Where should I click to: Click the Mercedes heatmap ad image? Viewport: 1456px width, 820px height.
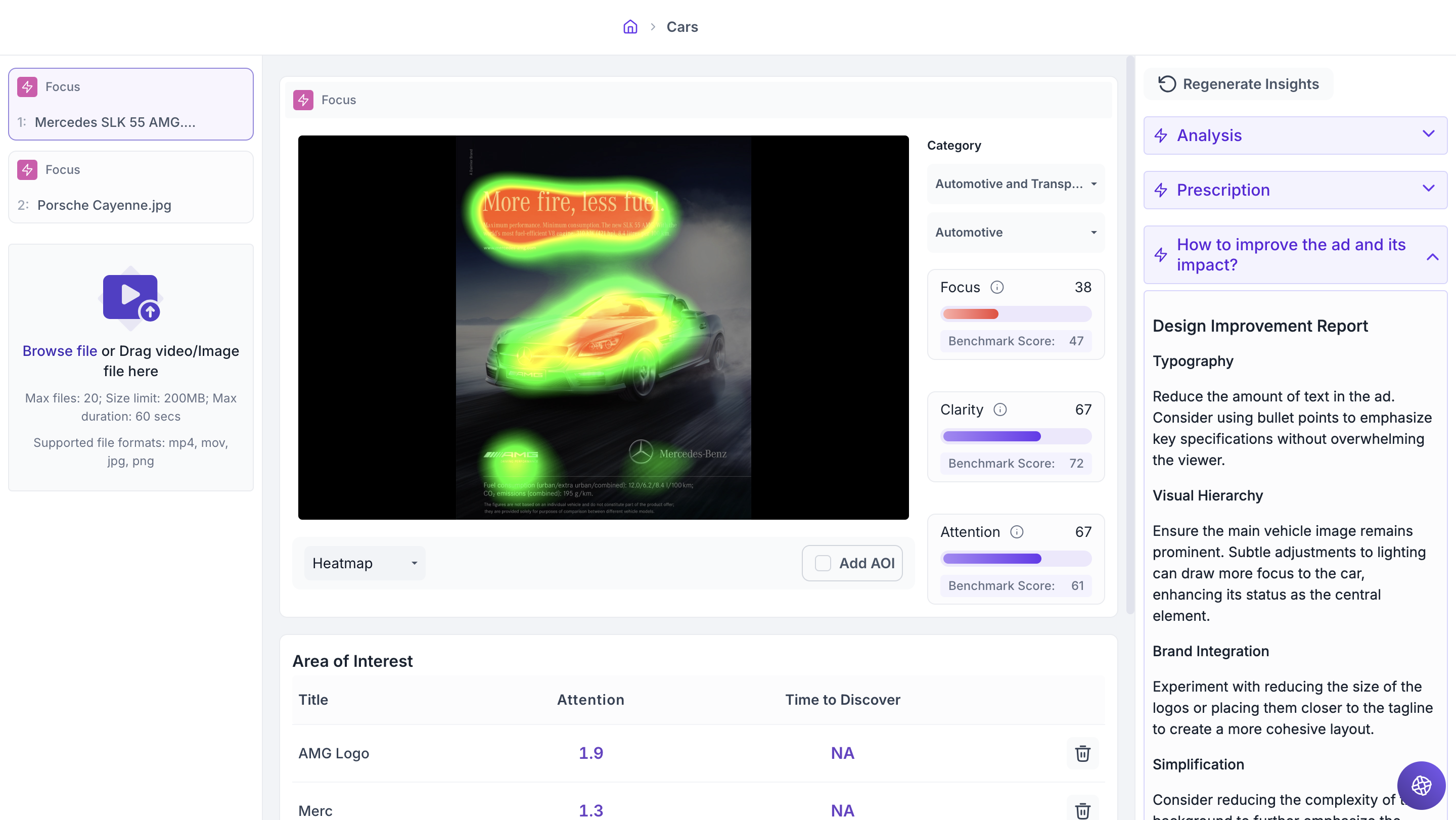point(603,327)
